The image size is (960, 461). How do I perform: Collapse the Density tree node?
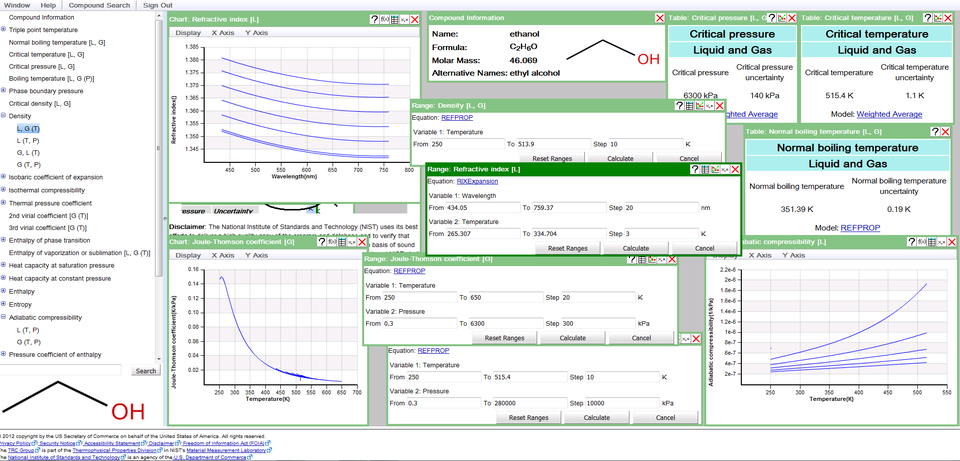(4, 117)
